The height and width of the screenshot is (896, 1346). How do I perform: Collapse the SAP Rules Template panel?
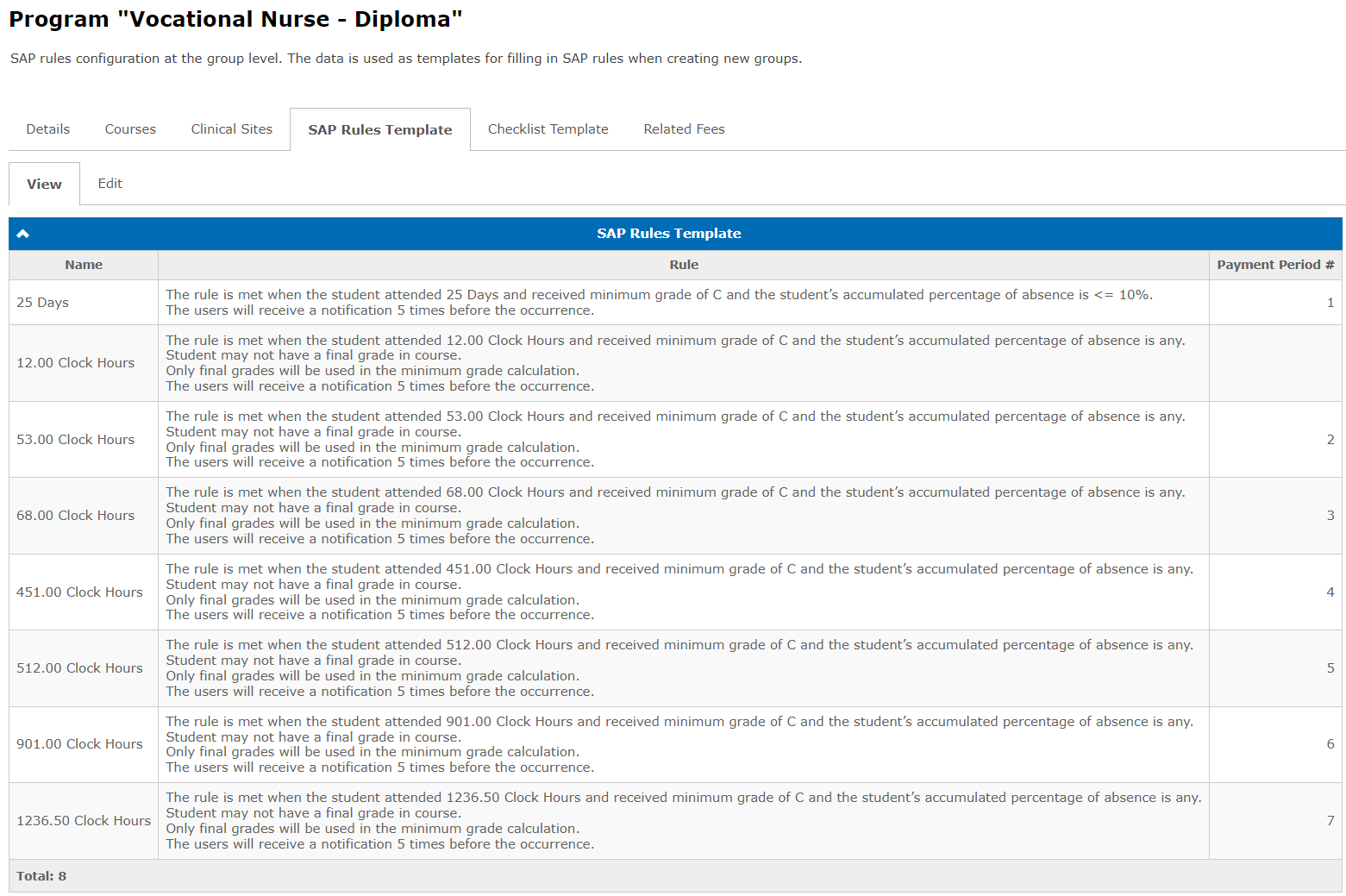[x=23, y=234]
